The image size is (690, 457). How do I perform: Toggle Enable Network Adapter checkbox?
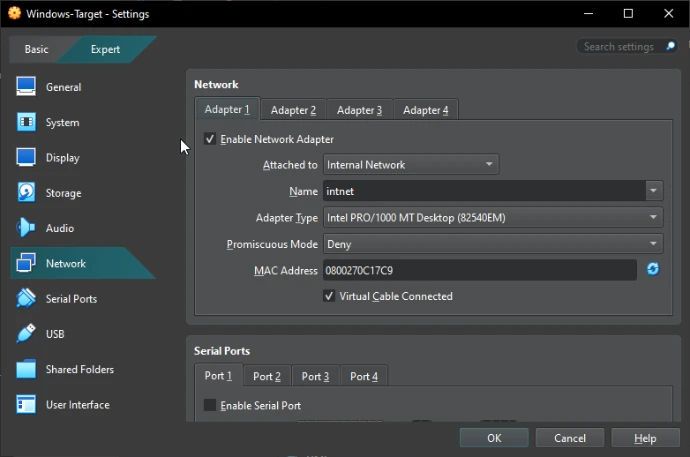(210, 139)
